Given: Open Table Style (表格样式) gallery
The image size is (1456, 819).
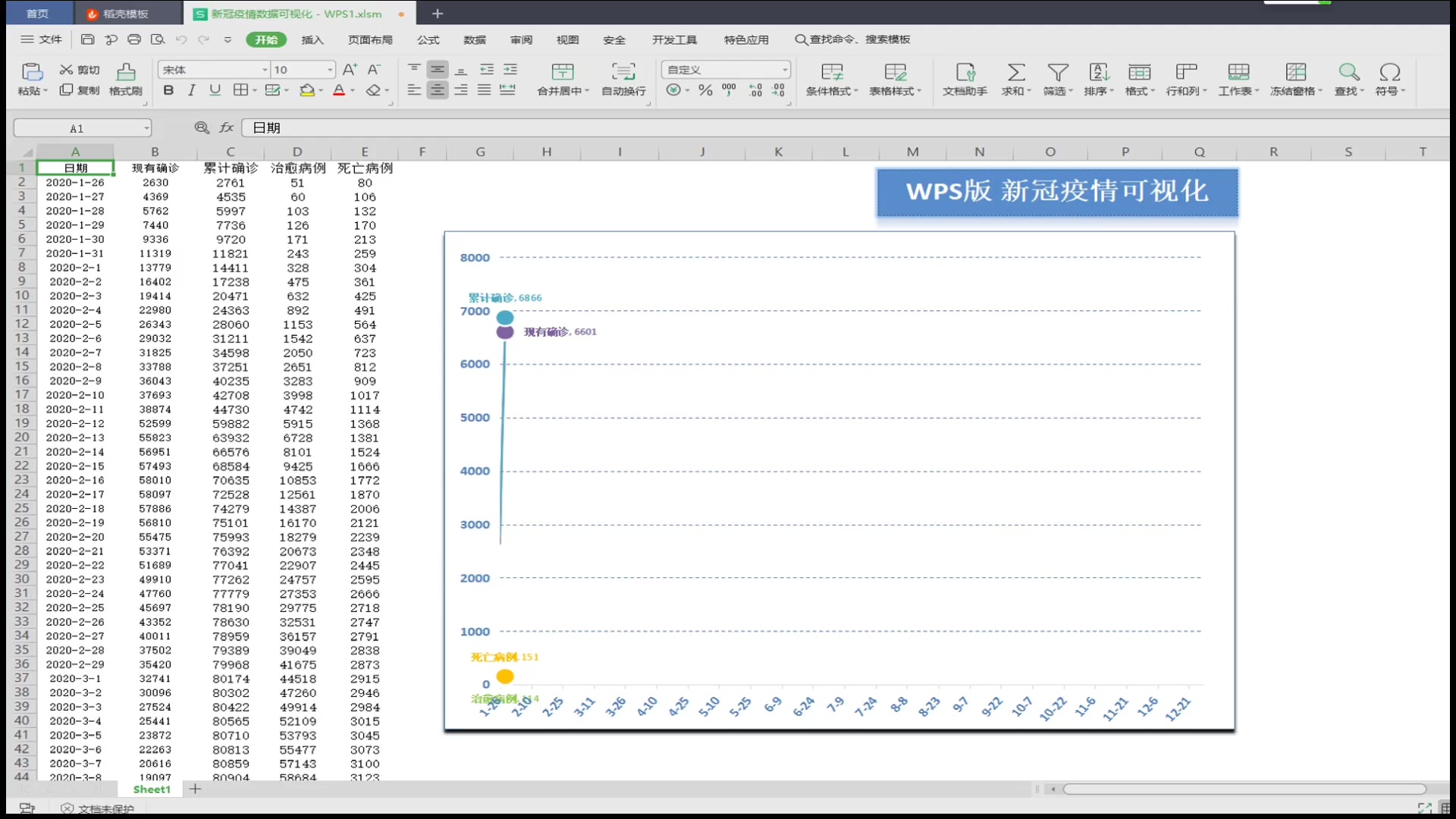Looking at the screenshot, I should [896, 79].
